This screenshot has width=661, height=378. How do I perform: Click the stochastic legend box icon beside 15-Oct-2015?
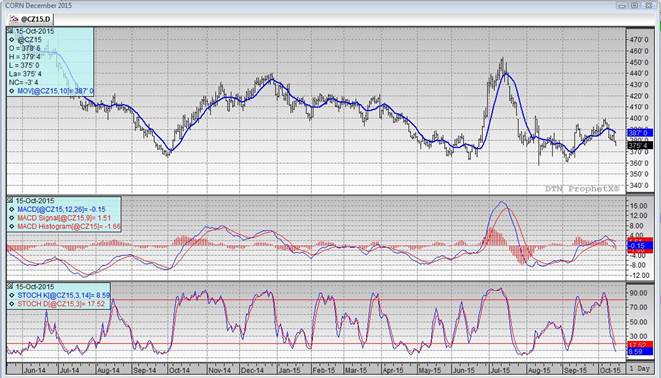coord(11,287)
